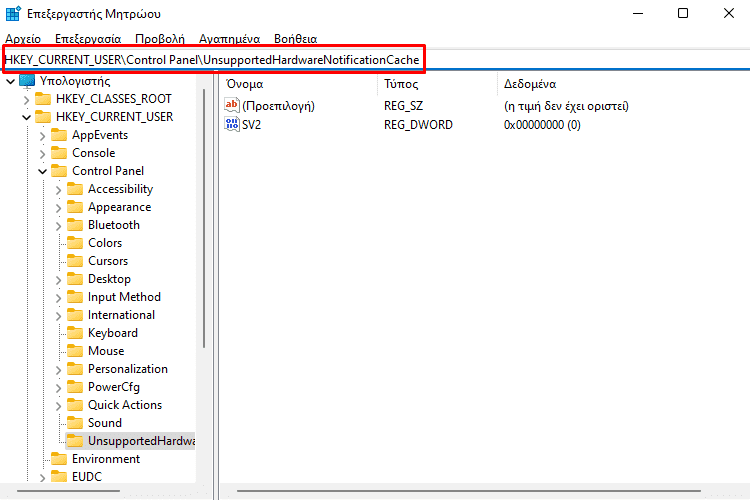Click the AppEvents folder icon
This screenshot has width=750, height=500.
tap(59, 135)
